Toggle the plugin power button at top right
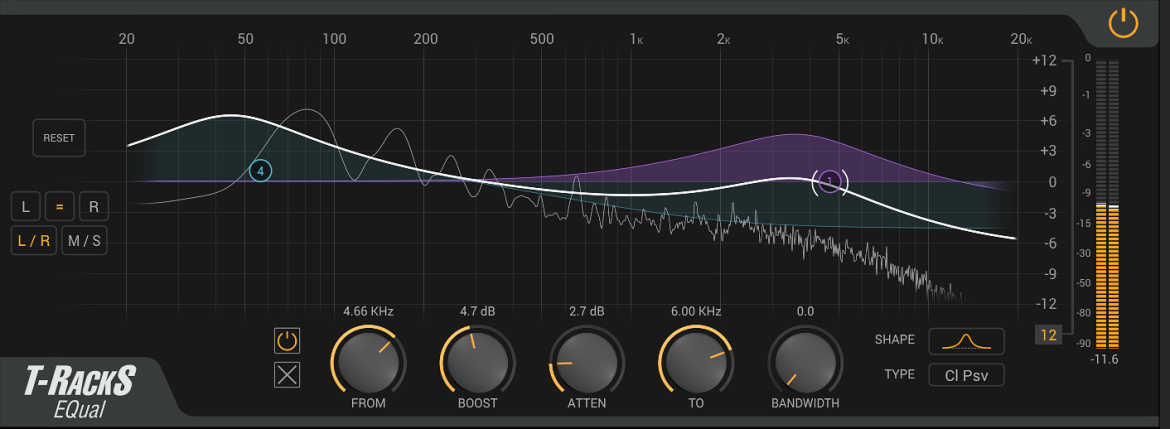 click(x=1123, y=24)
